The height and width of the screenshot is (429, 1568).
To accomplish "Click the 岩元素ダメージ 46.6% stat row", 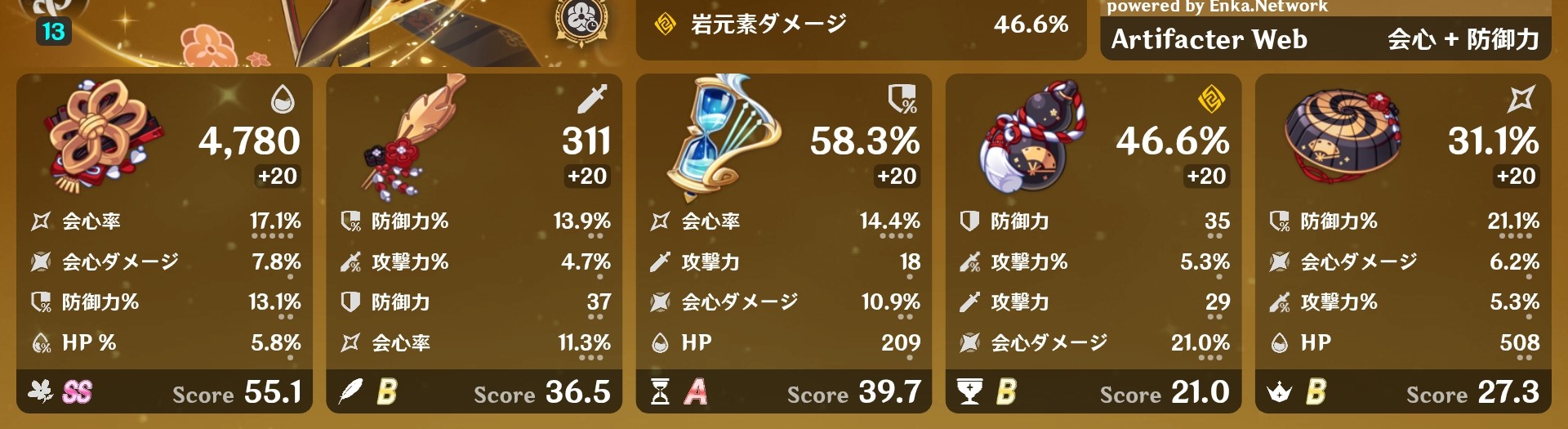I will 861,25.
